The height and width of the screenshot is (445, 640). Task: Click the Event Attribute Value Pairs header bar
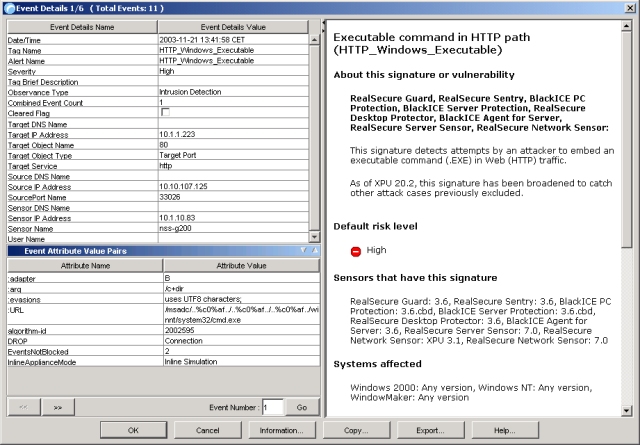tap(163, 251)
